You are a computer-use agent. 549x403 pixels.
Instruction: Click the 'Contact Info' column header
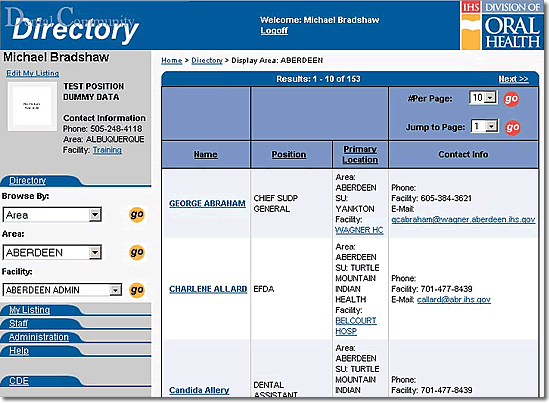point(463,154)
